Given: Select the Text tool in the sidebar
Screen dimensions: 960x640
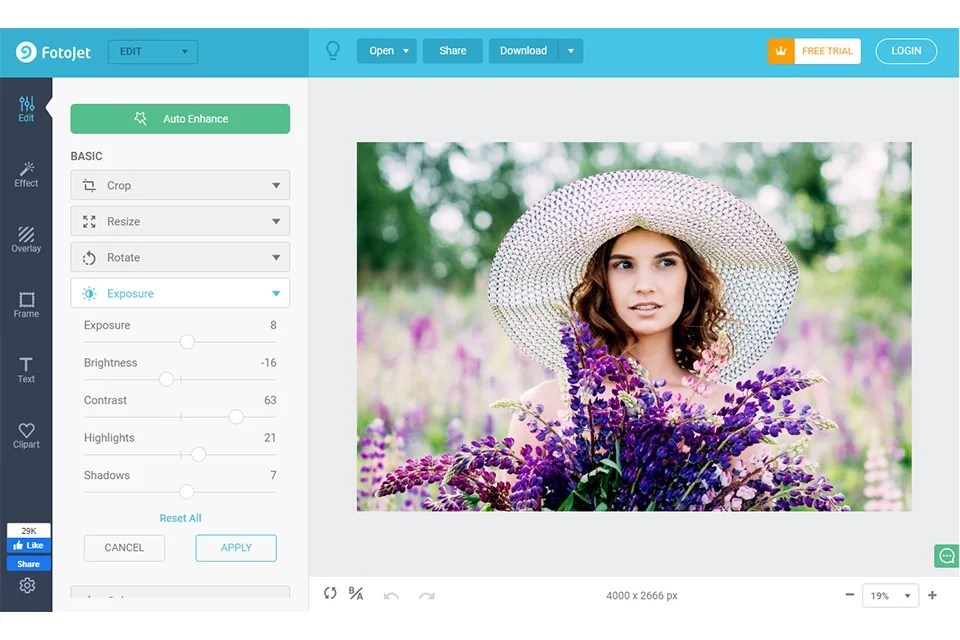Looking at the screenshot, I should 26,370.
